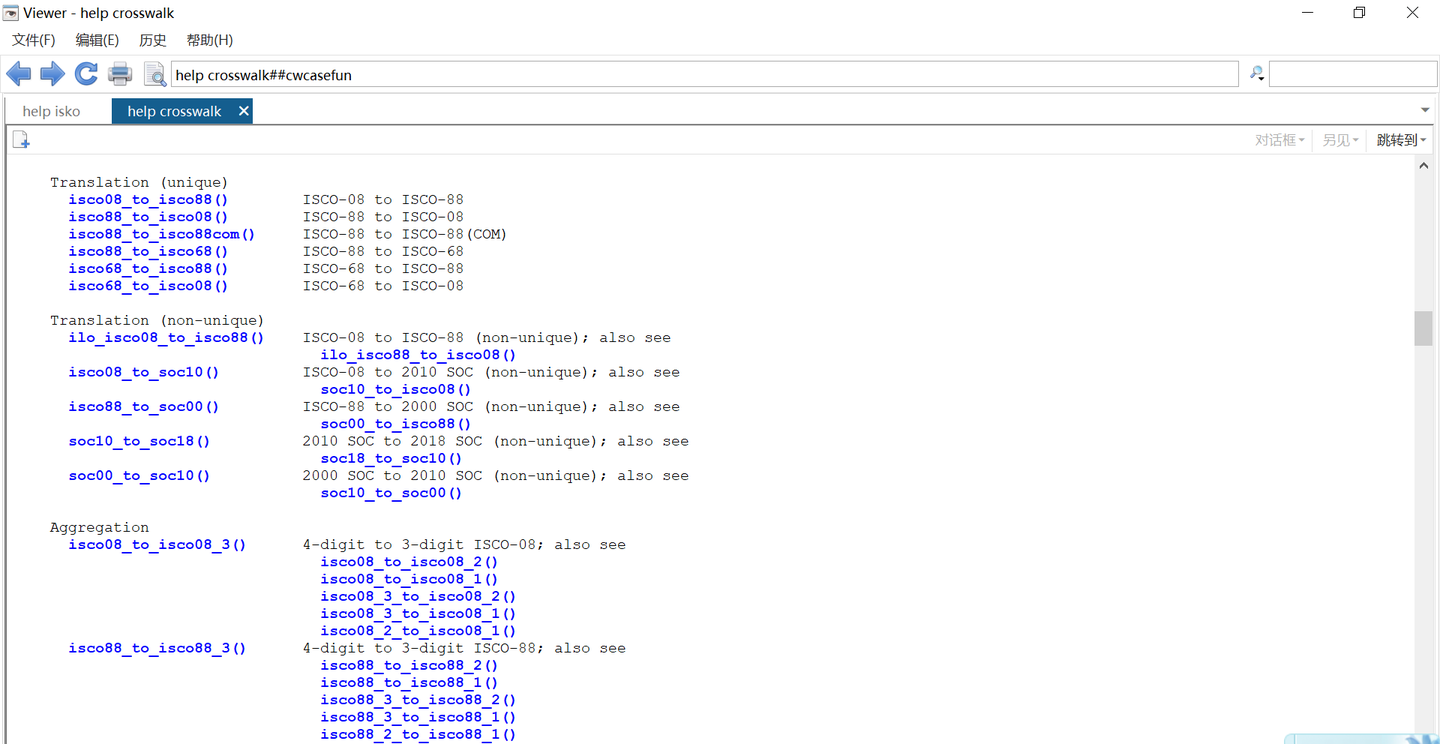Click the find-in-page icon
Image resolution: width=1440 pixels, height=744 pixels.
(155, 74)
